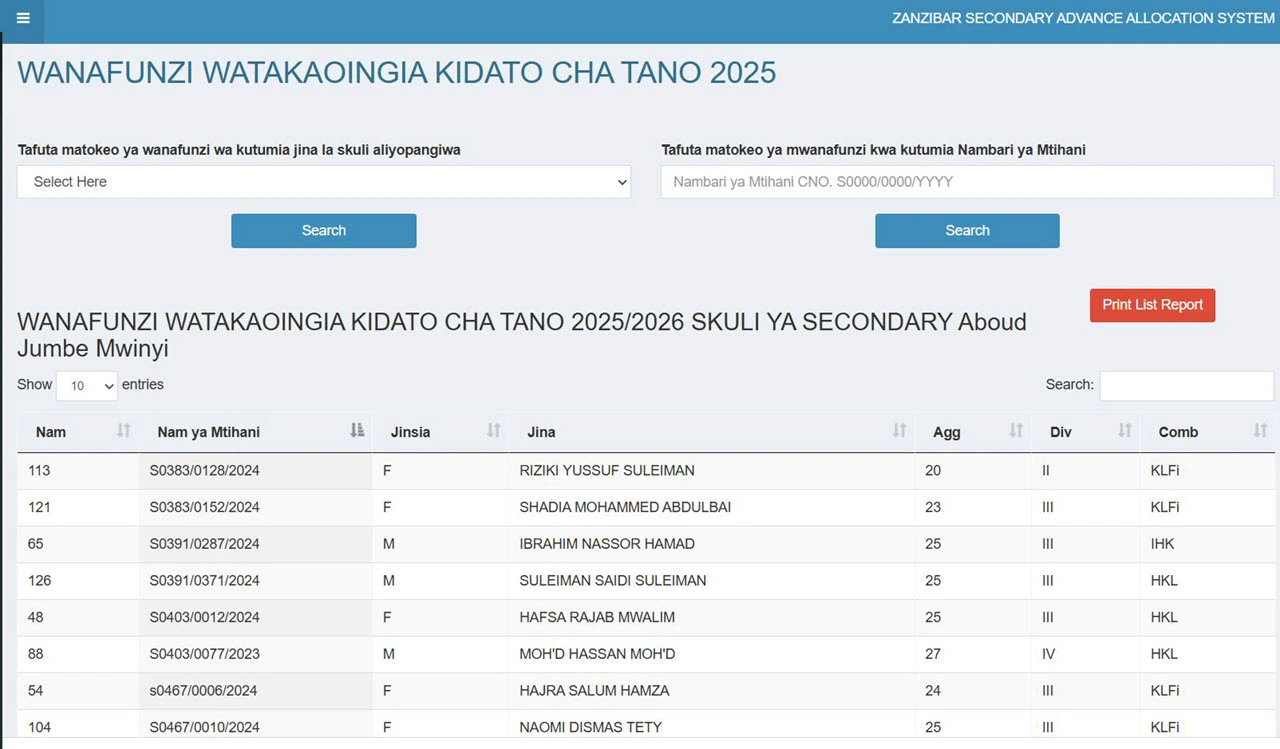Click the Div value IV in Moh'd Hassan row
Image resolution: width=1280 pixels, height=749 pixels.
(1048, 654)
